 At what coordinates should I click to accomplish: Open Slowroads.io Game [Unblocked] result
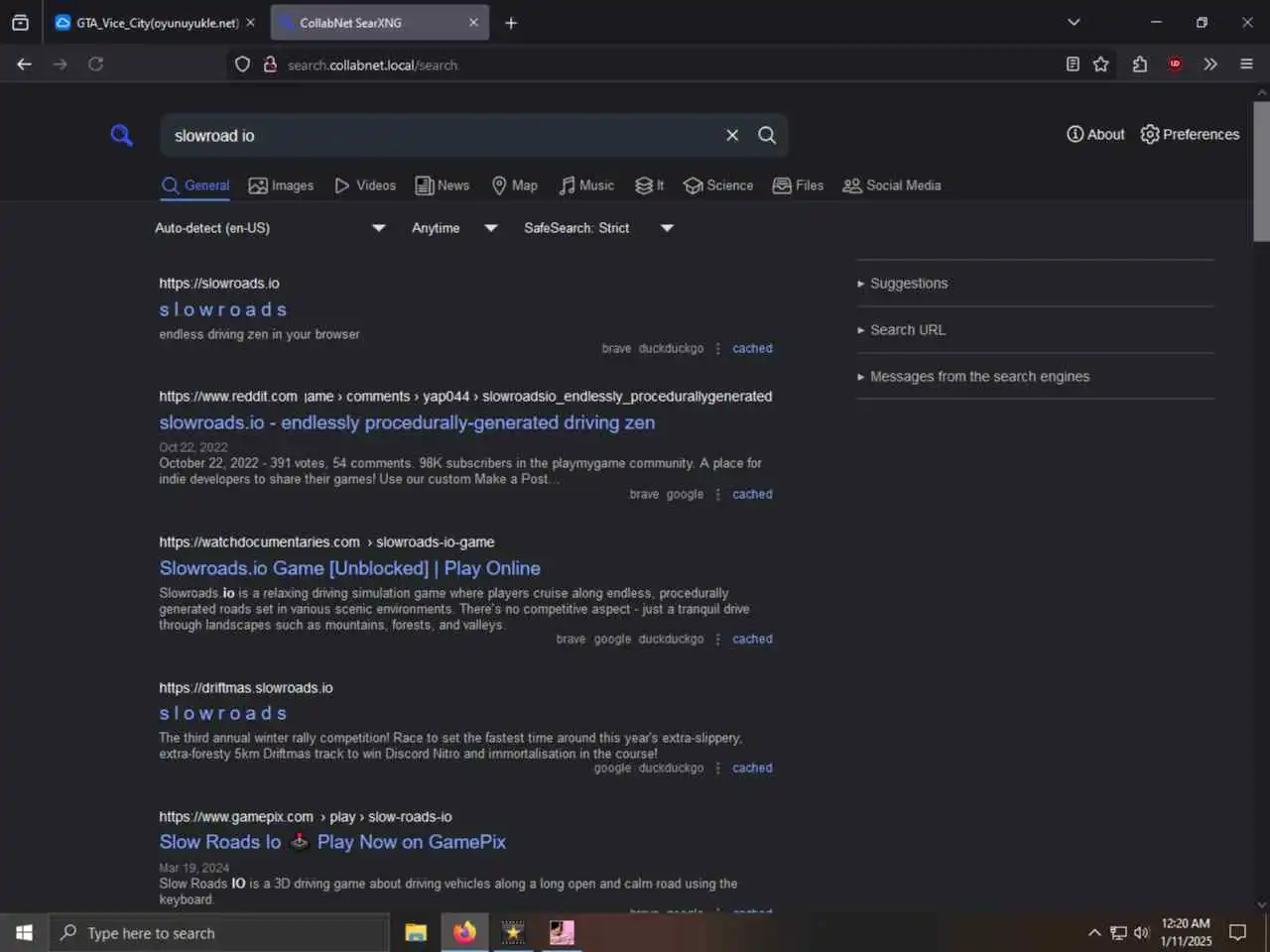coord(350,568)
